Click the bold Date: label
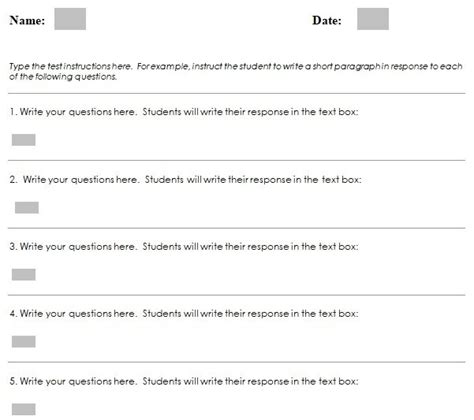 (327, 20)
